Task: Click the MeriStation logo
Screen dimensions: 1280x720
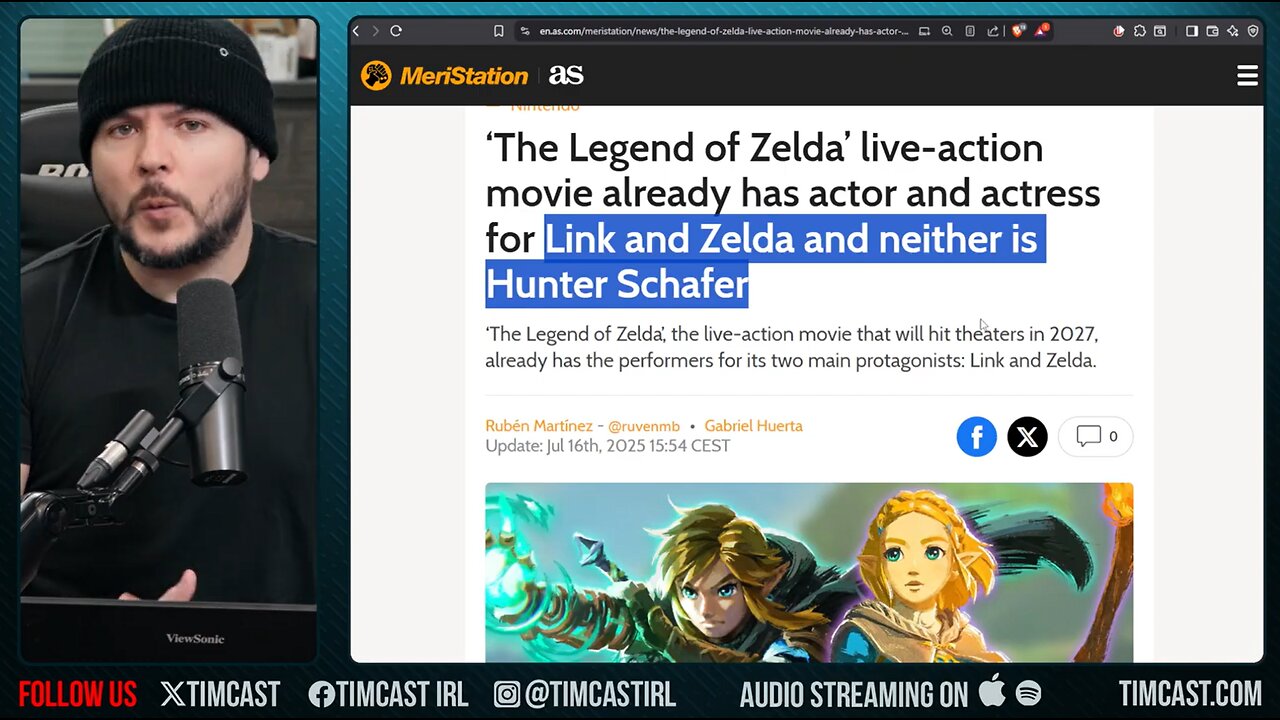Action: 444,75
